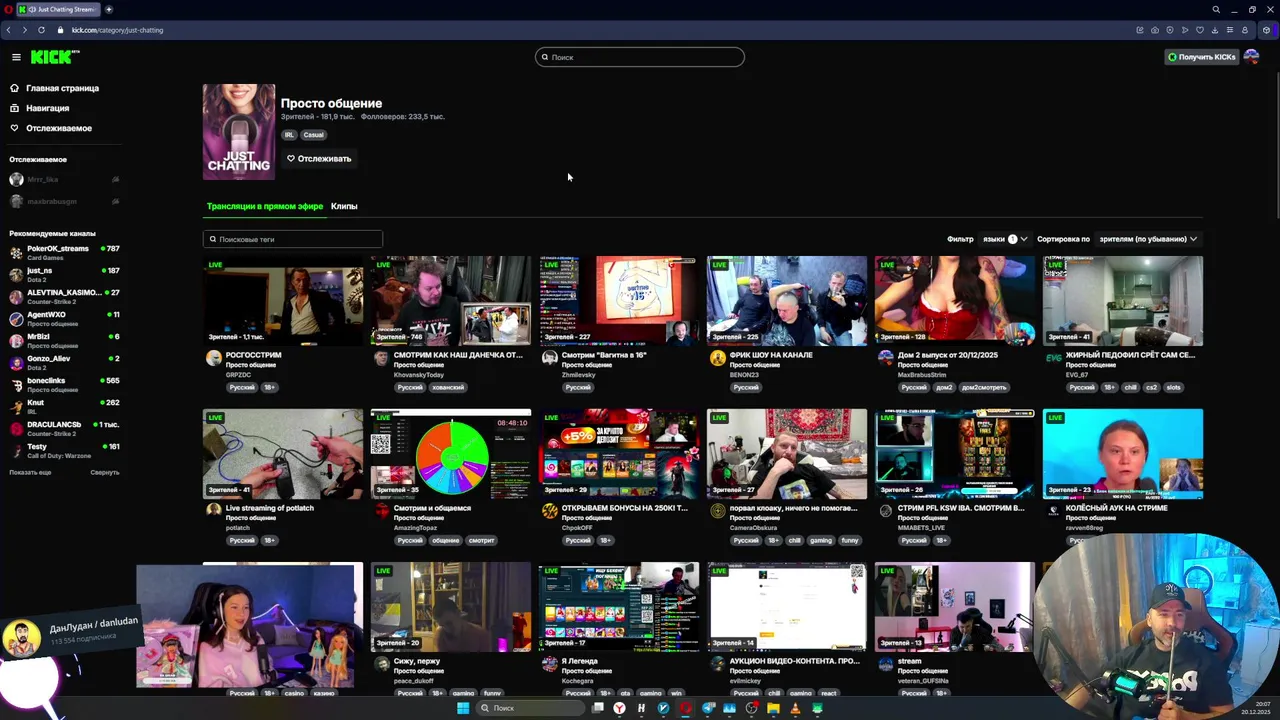
Task: Open the РОСГОССТРИМ stream thumbnail
Action: 283,301
